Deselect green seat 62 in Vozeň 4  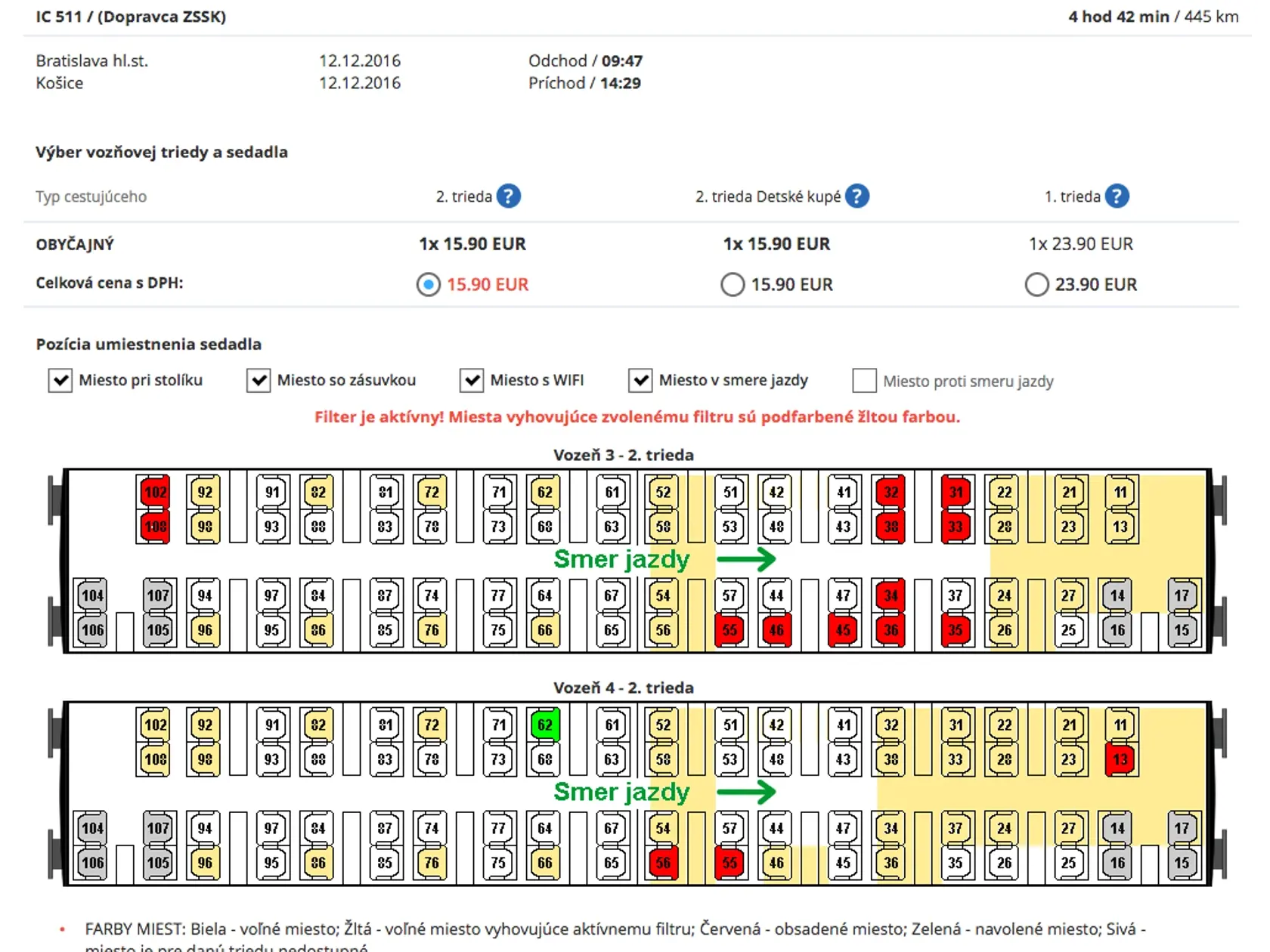[x=544, y=725]
